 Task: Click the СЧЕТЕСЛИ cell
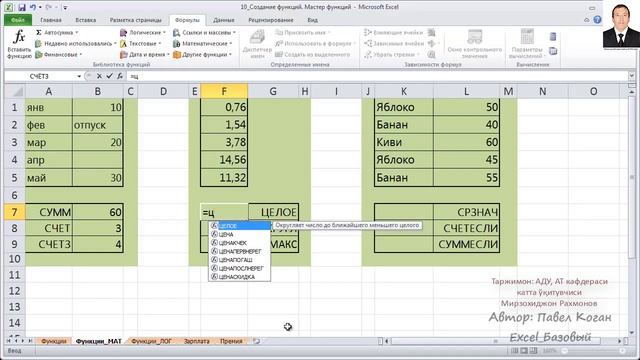point(466,228)
